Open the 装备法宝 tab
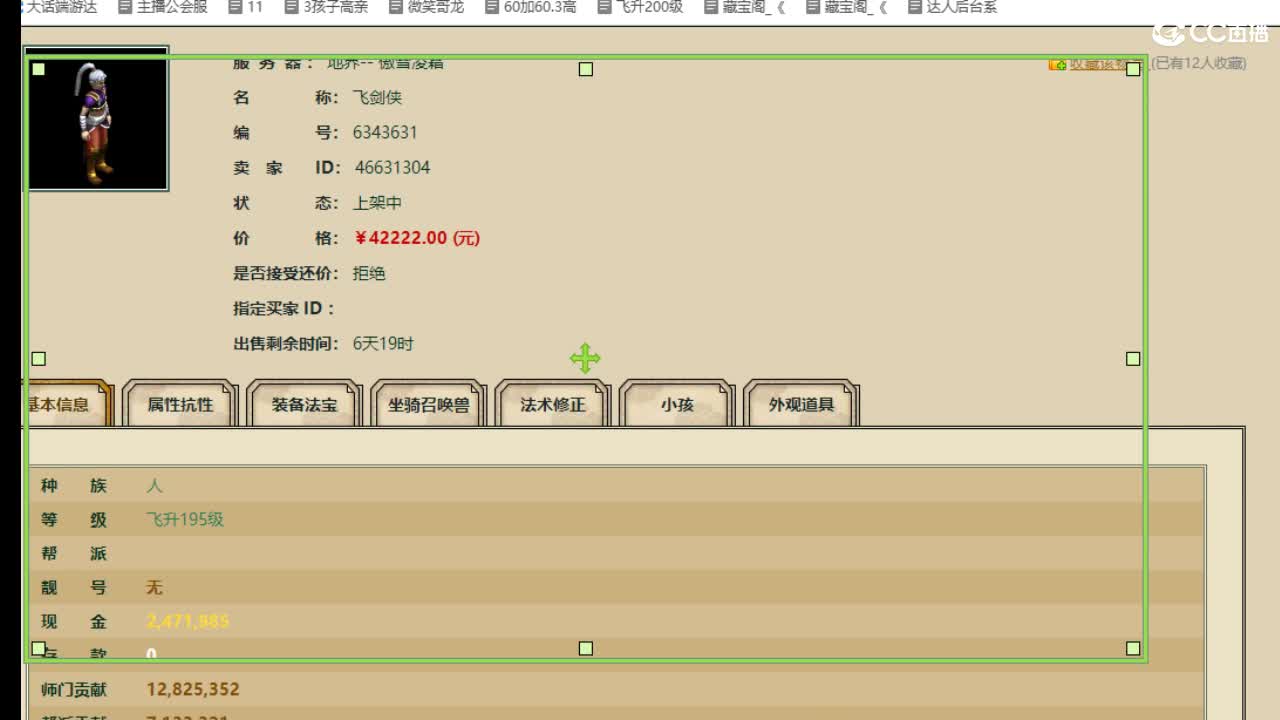Screen dimensions: 1280x720 [304, 405]
